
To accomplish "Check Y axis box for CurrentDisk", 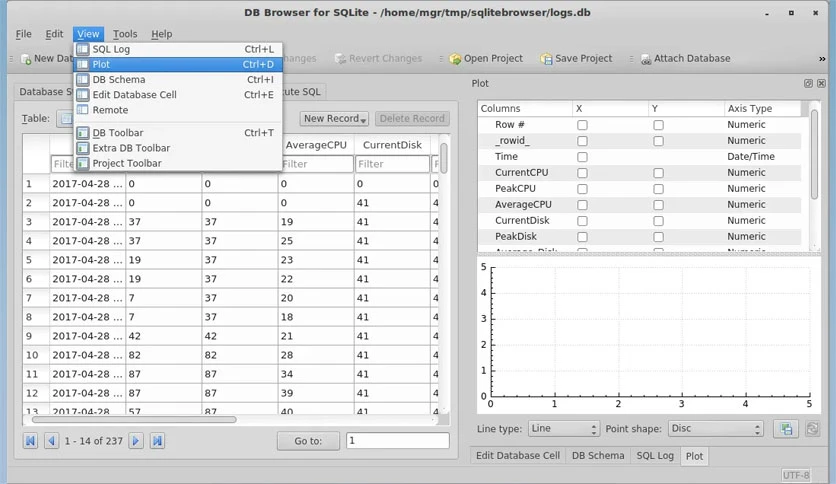I will (x=658, y=221).
